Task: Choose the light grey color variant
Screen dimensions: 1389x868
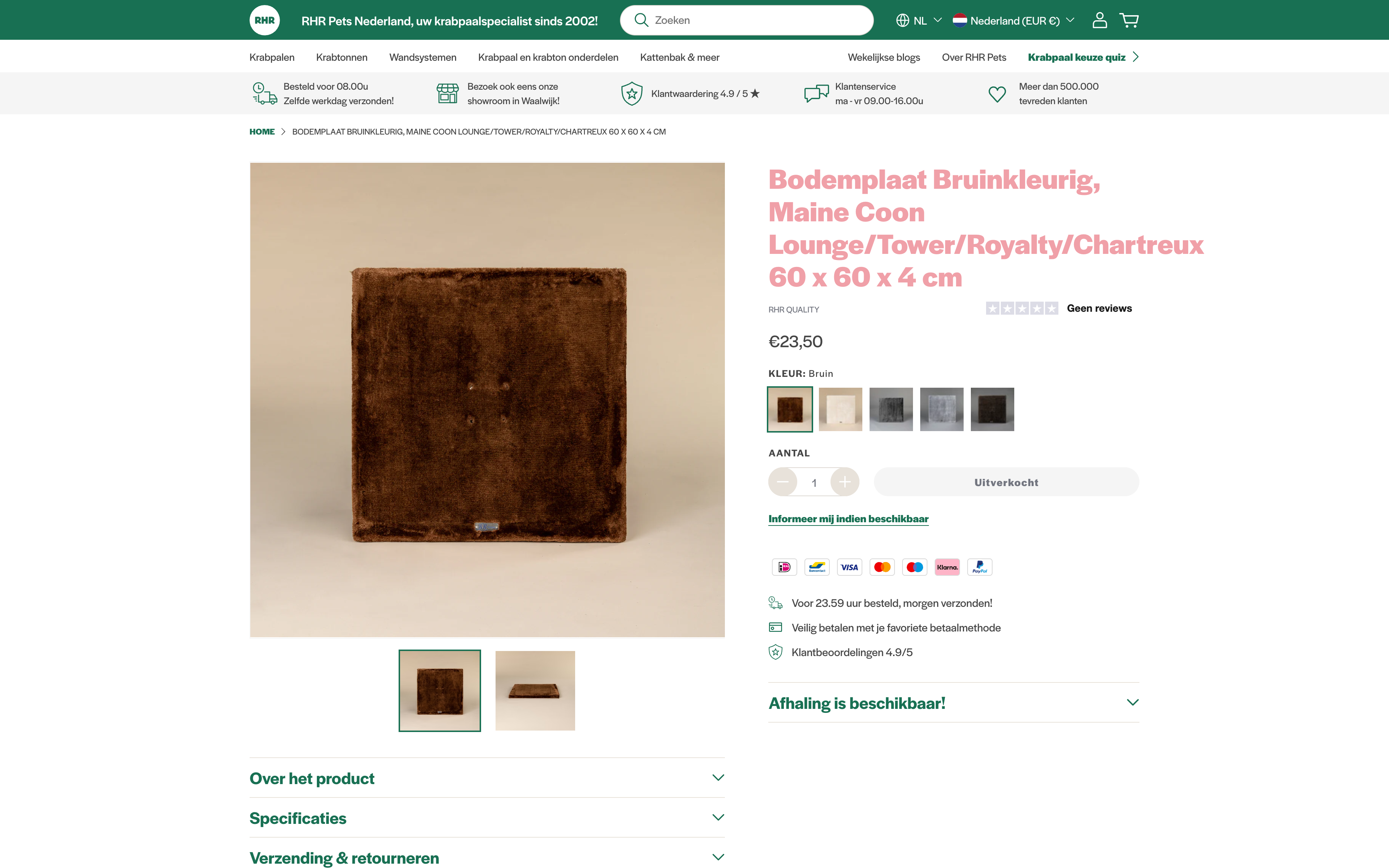Action: (x=941, y=409)
